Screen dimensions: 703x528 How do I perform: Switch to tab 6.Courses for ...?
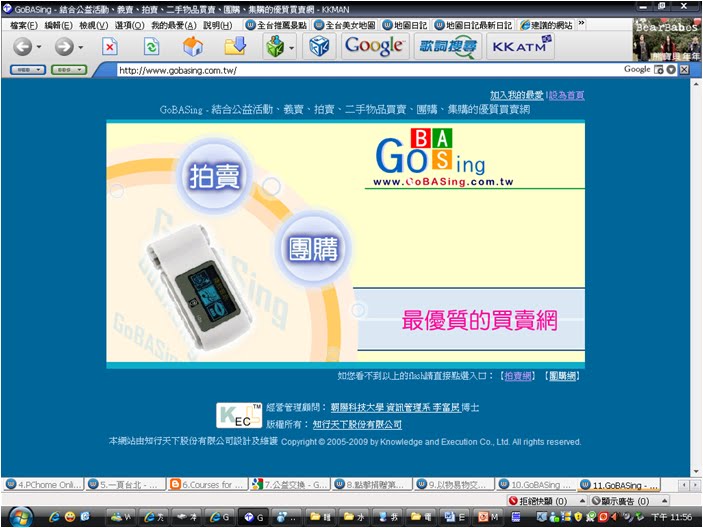tap(208, 485)
